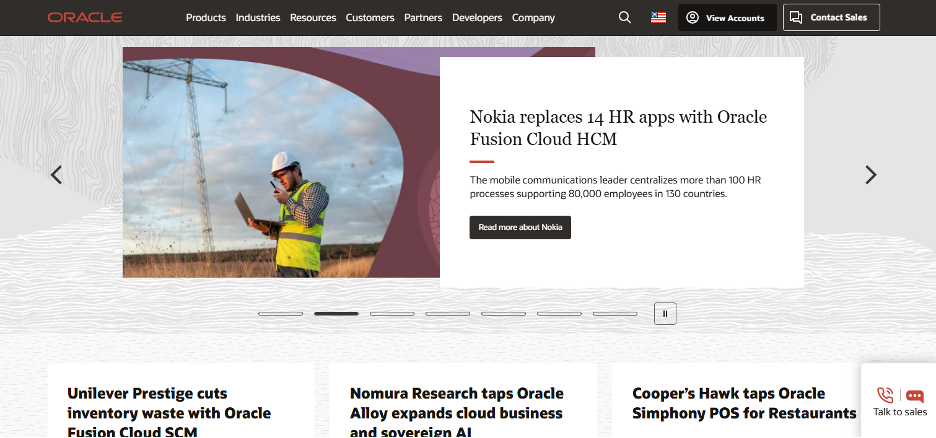Open Talk to sales chat widget
This screenshot has height=438, width=936.
coord(899,400)
